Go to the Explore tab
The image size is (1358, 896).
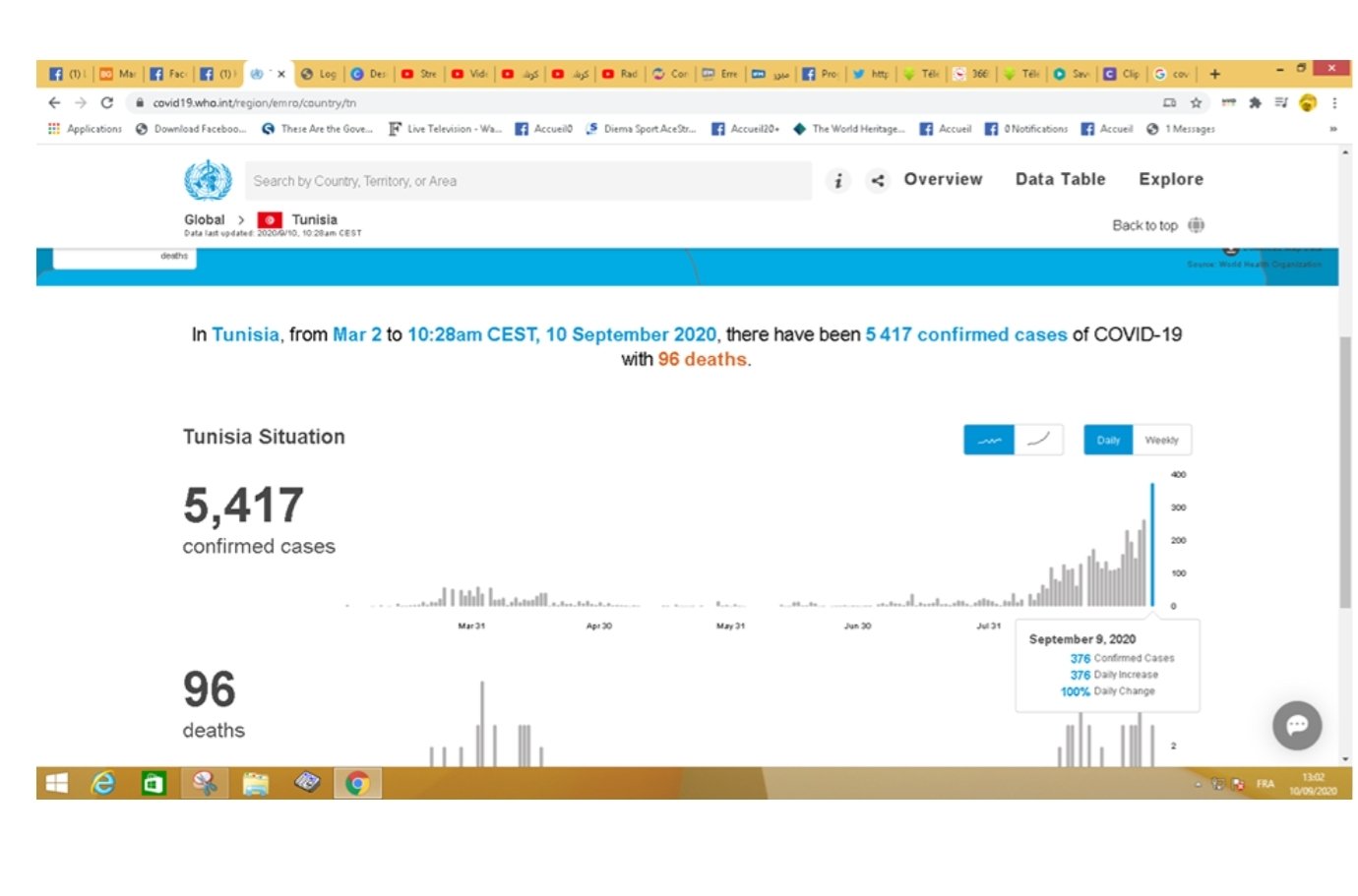1170,179
